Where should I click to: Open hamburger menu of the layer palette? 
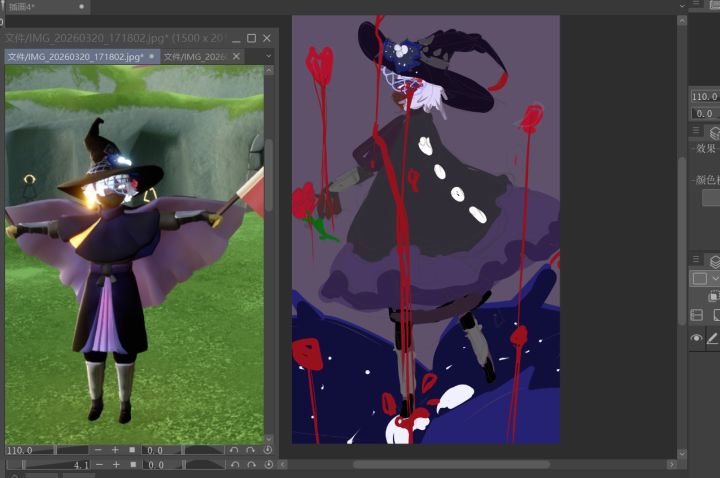tap(696, 259)
